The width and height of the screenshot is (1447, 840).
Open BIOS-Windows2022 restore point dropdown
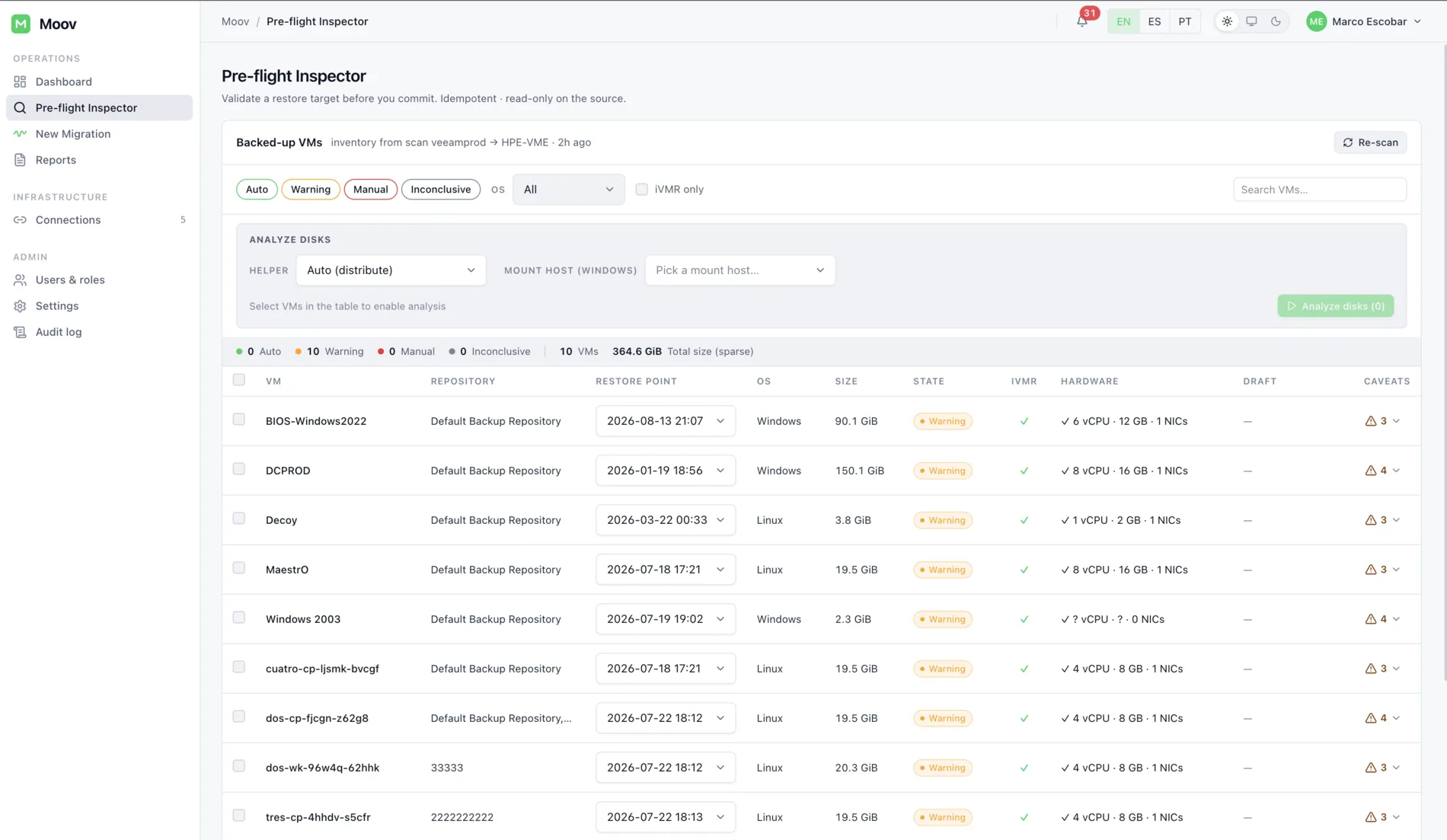[x=665, y=421]
